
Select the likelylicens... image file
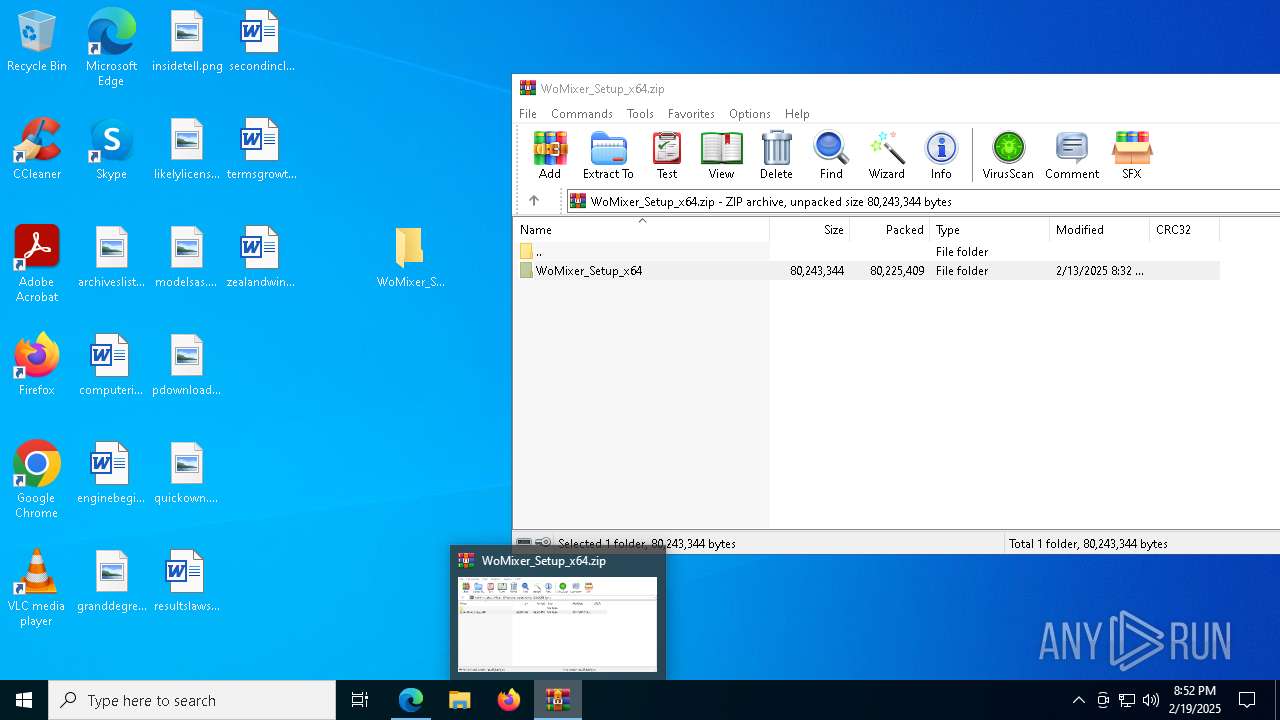tap(187, 150)
